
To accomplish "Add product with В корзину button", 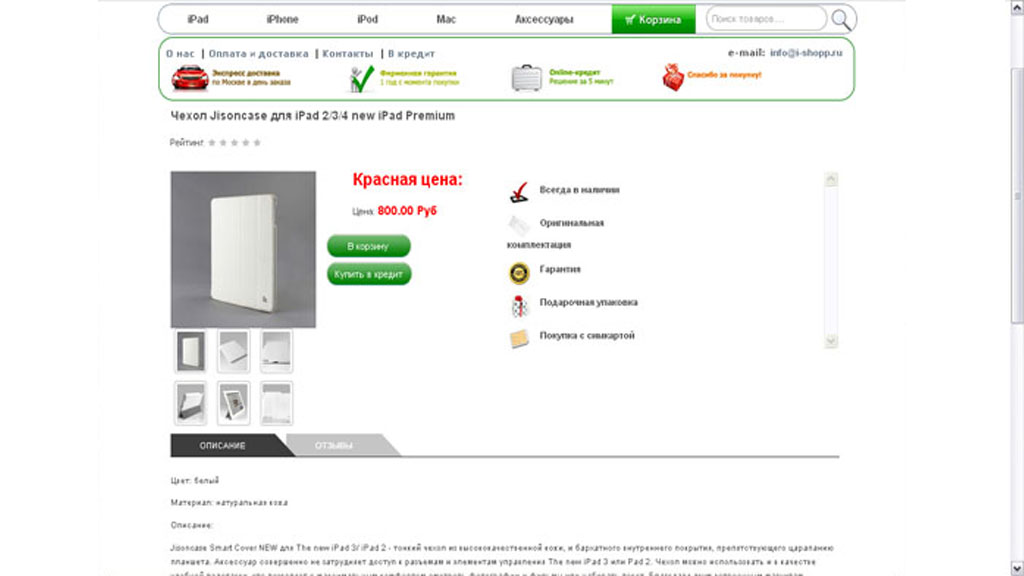I will pos(368,246).
